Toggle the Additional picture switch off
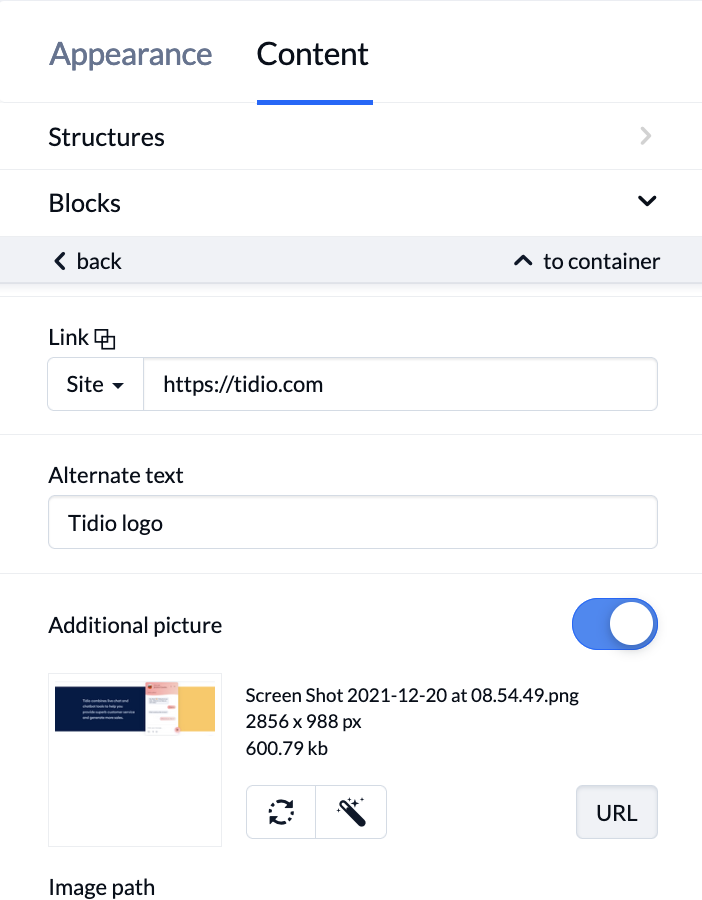The image size is (702, 900). (615, 624)
